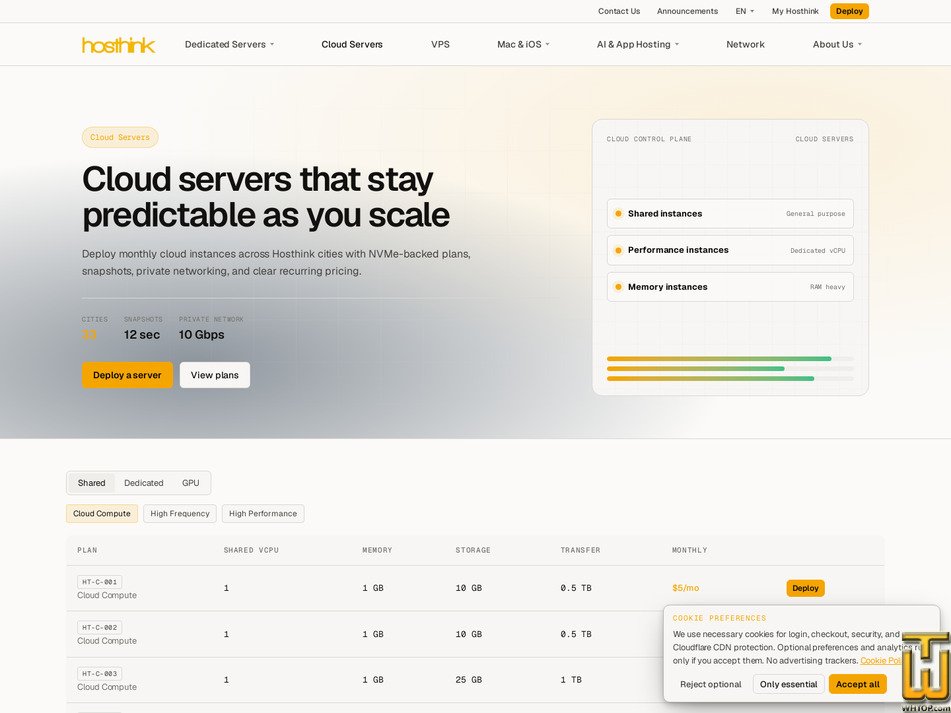Click the RAM heavy label
Viewport: 951px width, 713px height.
pos(827,287)
